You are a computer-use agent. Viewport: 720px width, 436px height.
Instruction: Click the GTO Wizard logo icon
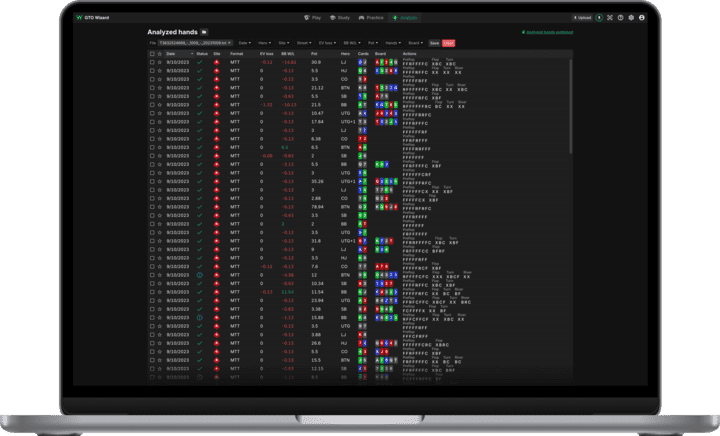point(80,18)
